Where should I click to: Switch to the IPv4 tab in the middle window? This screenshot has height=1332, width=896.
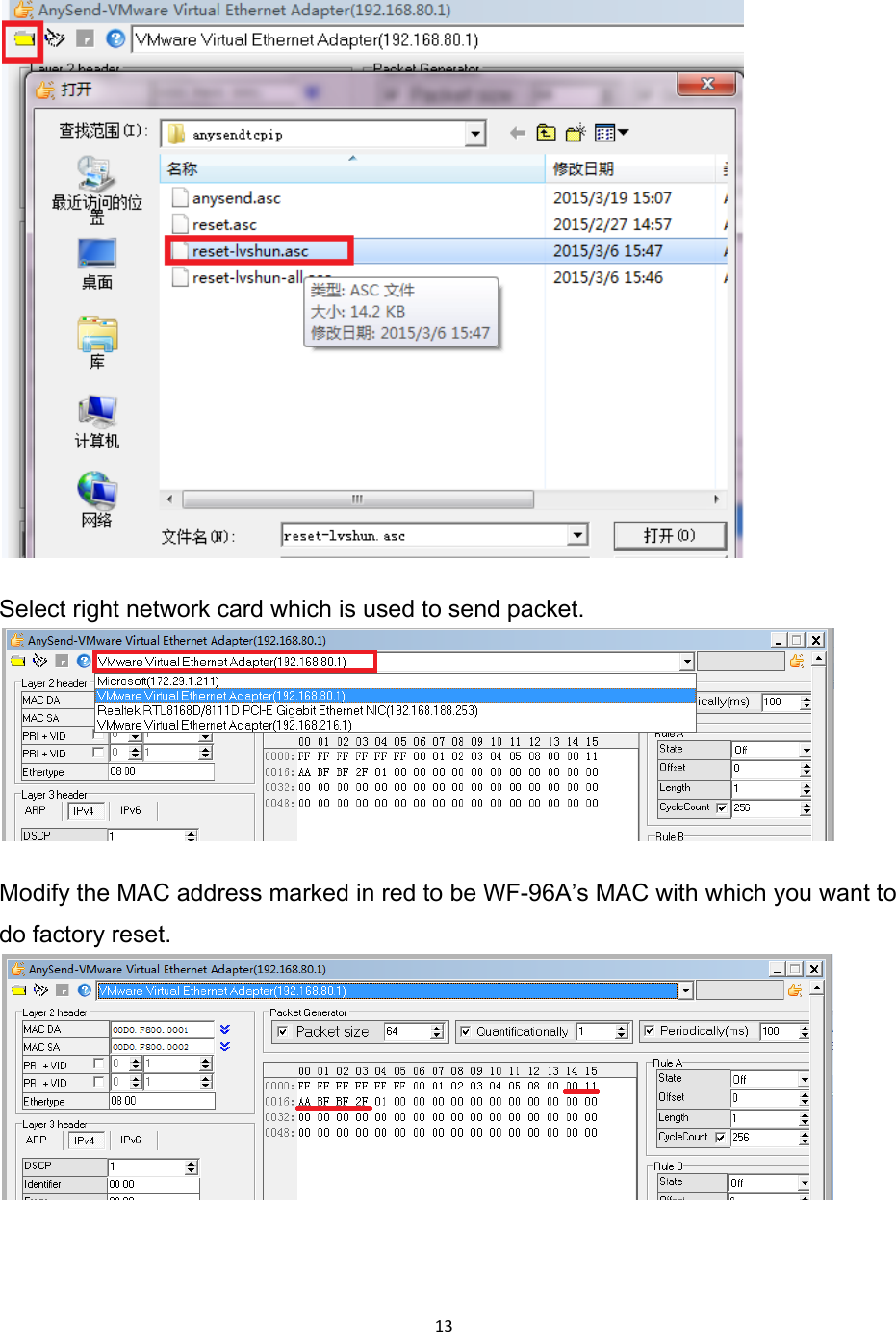85,810
